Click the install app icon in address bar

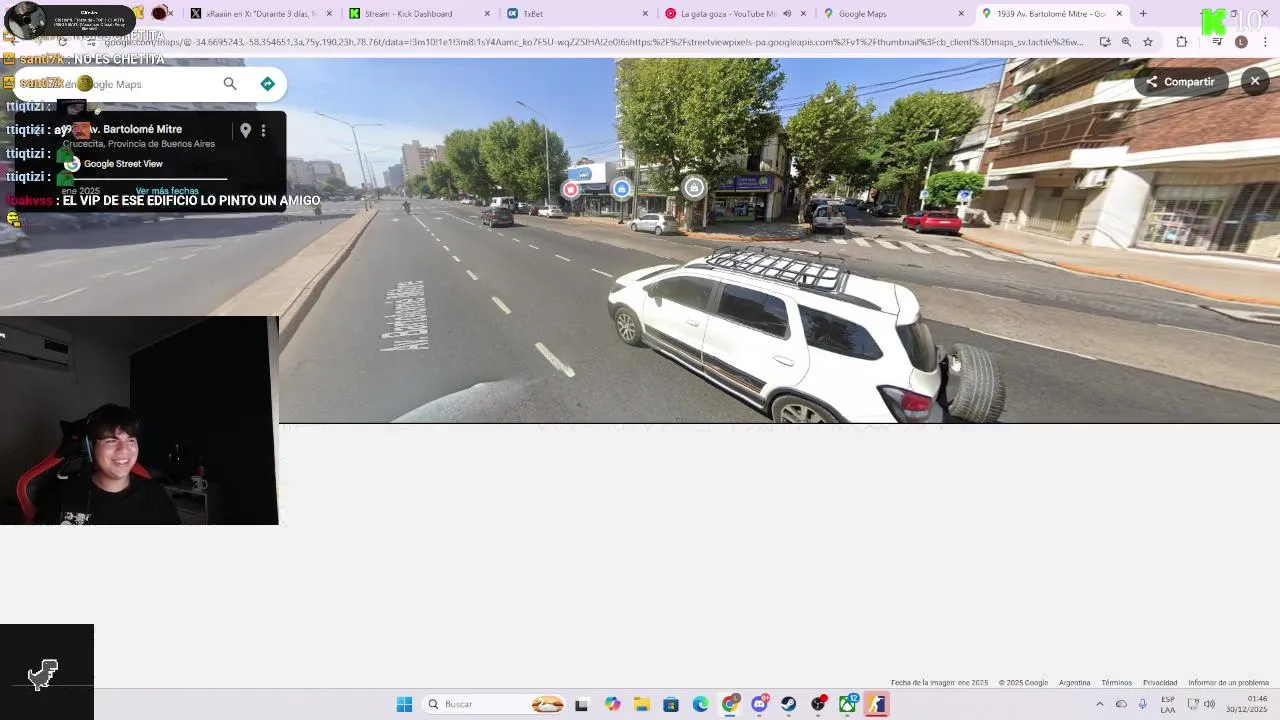(1104, 42)
